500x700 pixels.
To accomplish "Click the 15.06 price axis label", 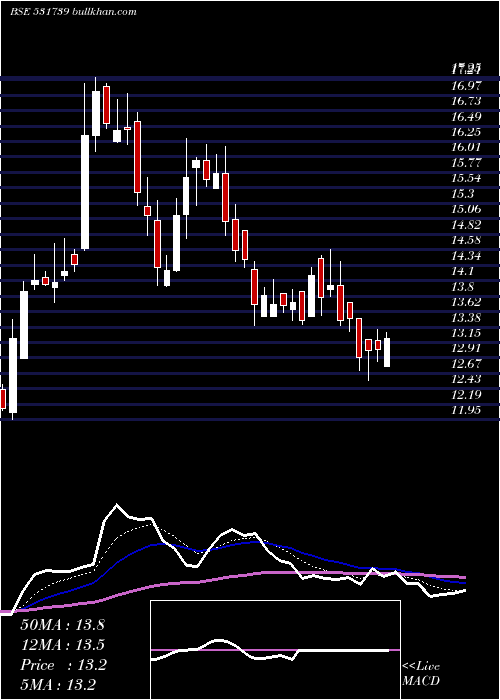I will (467, 209).
